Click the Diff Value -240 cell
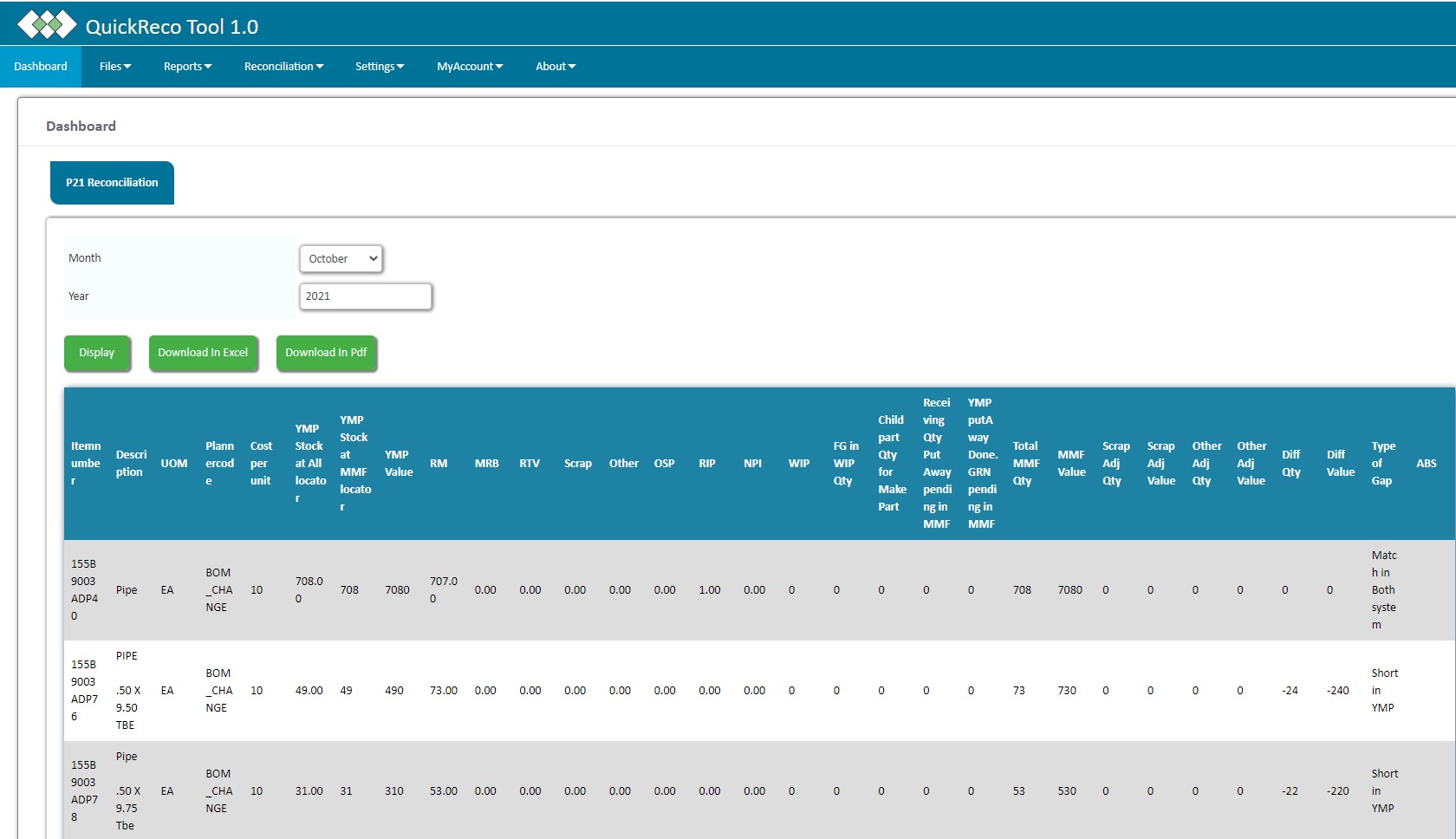Image resolution: width=1456 pixels, height=839 pixels. coord(1338,691)
